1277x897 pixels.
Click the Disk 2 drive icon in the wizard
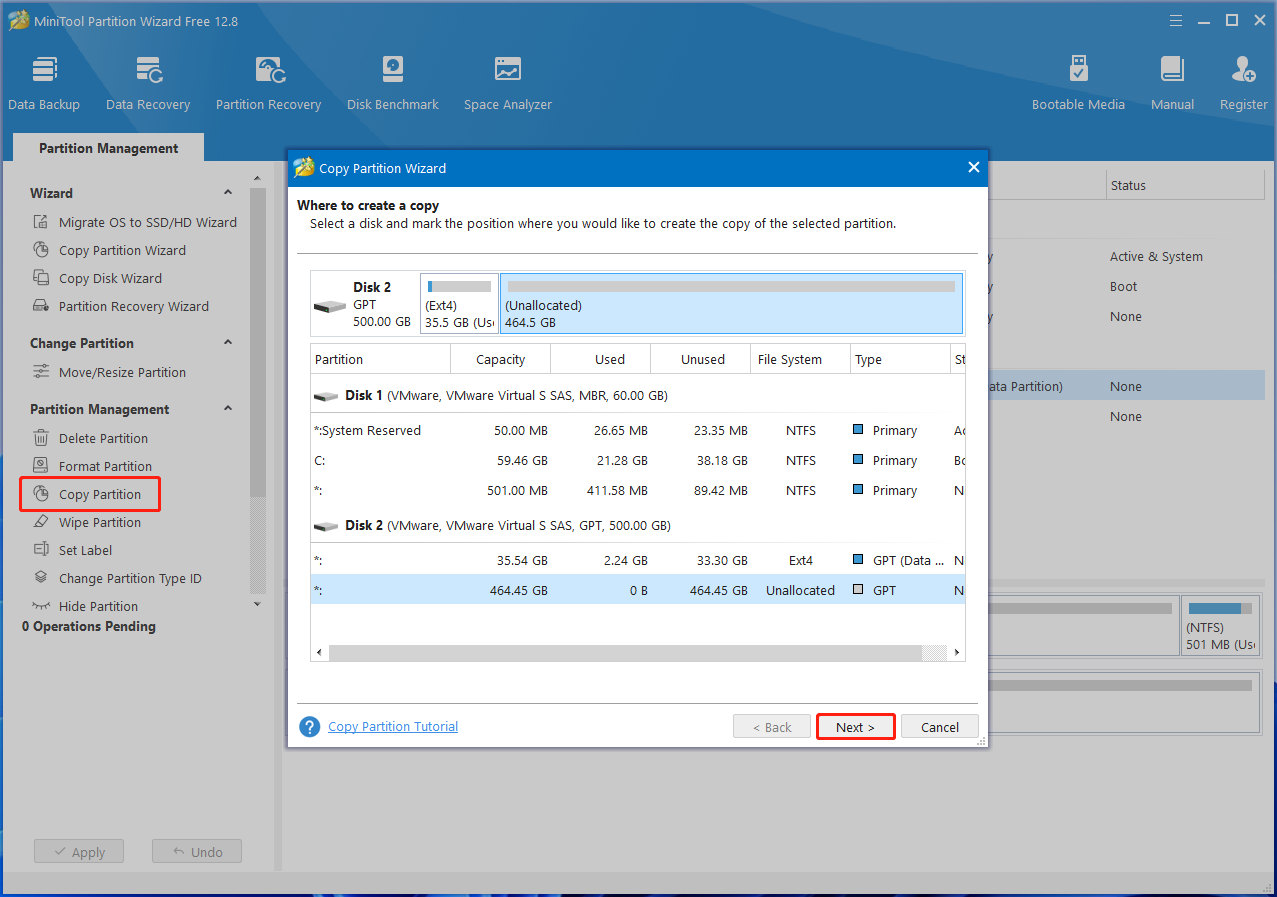coord(329,305)
